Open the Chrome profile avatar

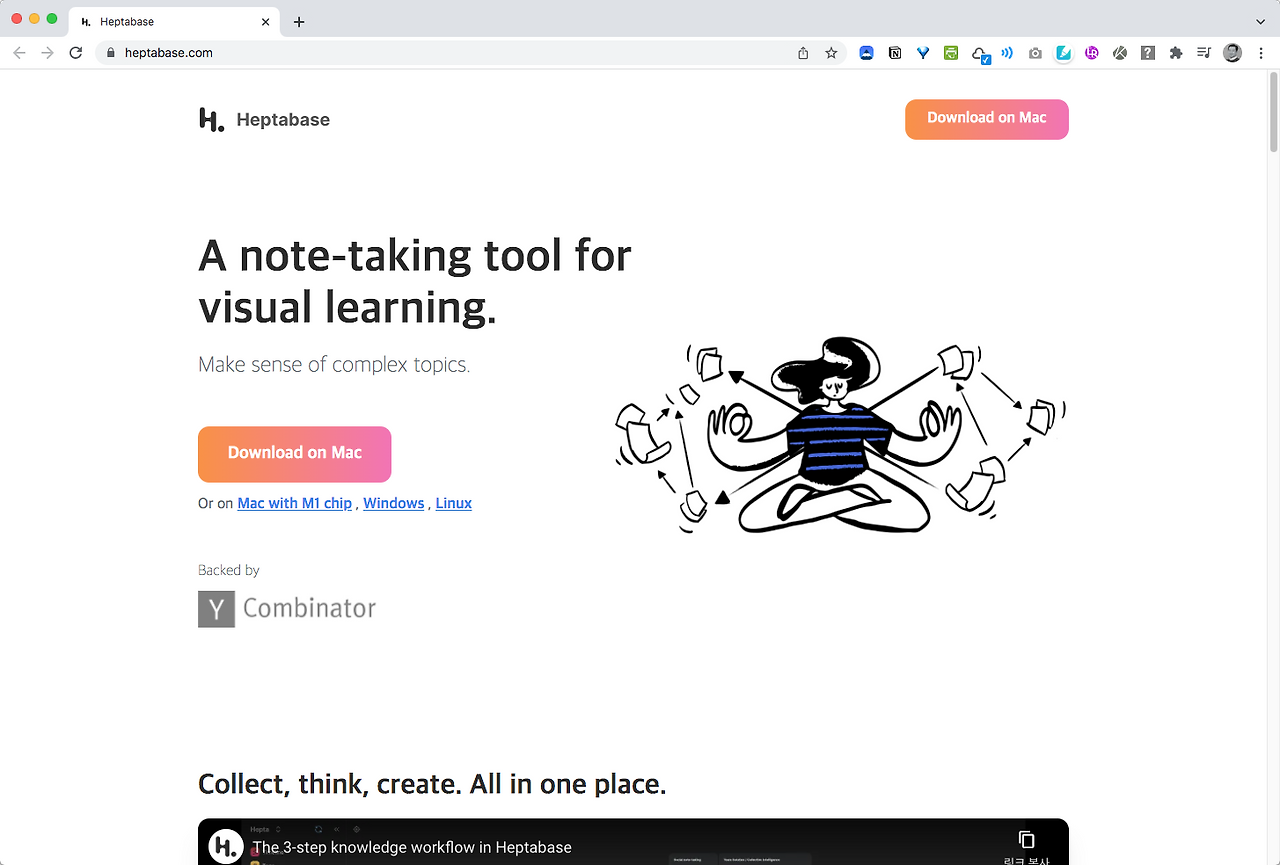click(x=1232, y=53)
